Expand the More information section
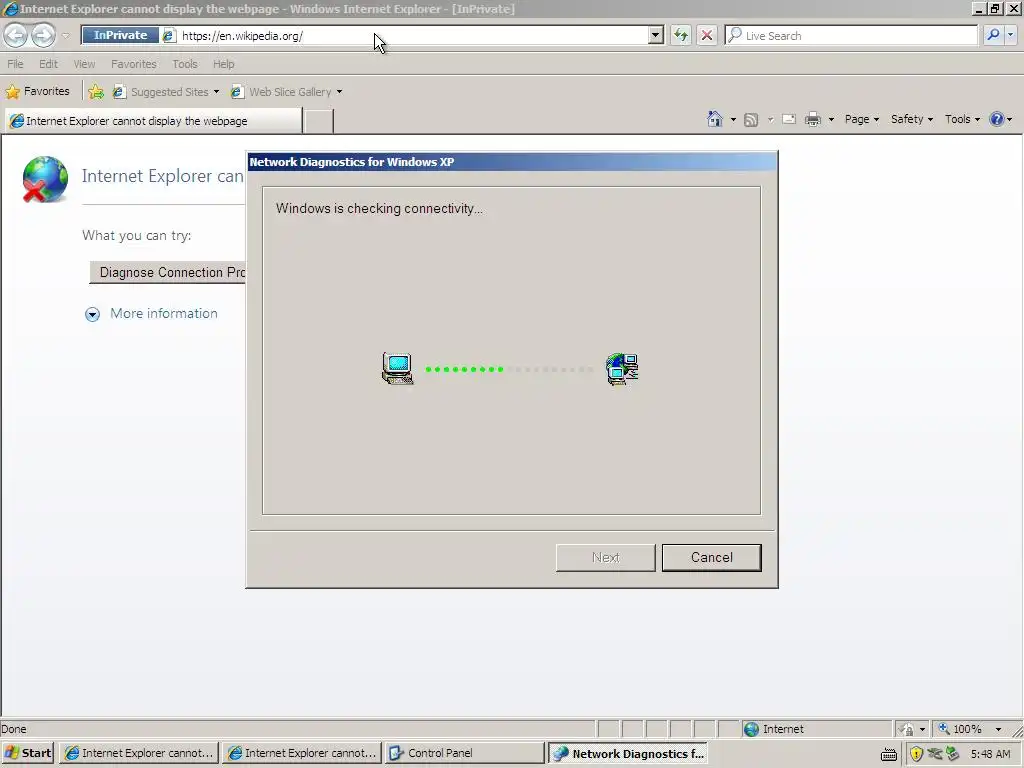 (92, 314)
